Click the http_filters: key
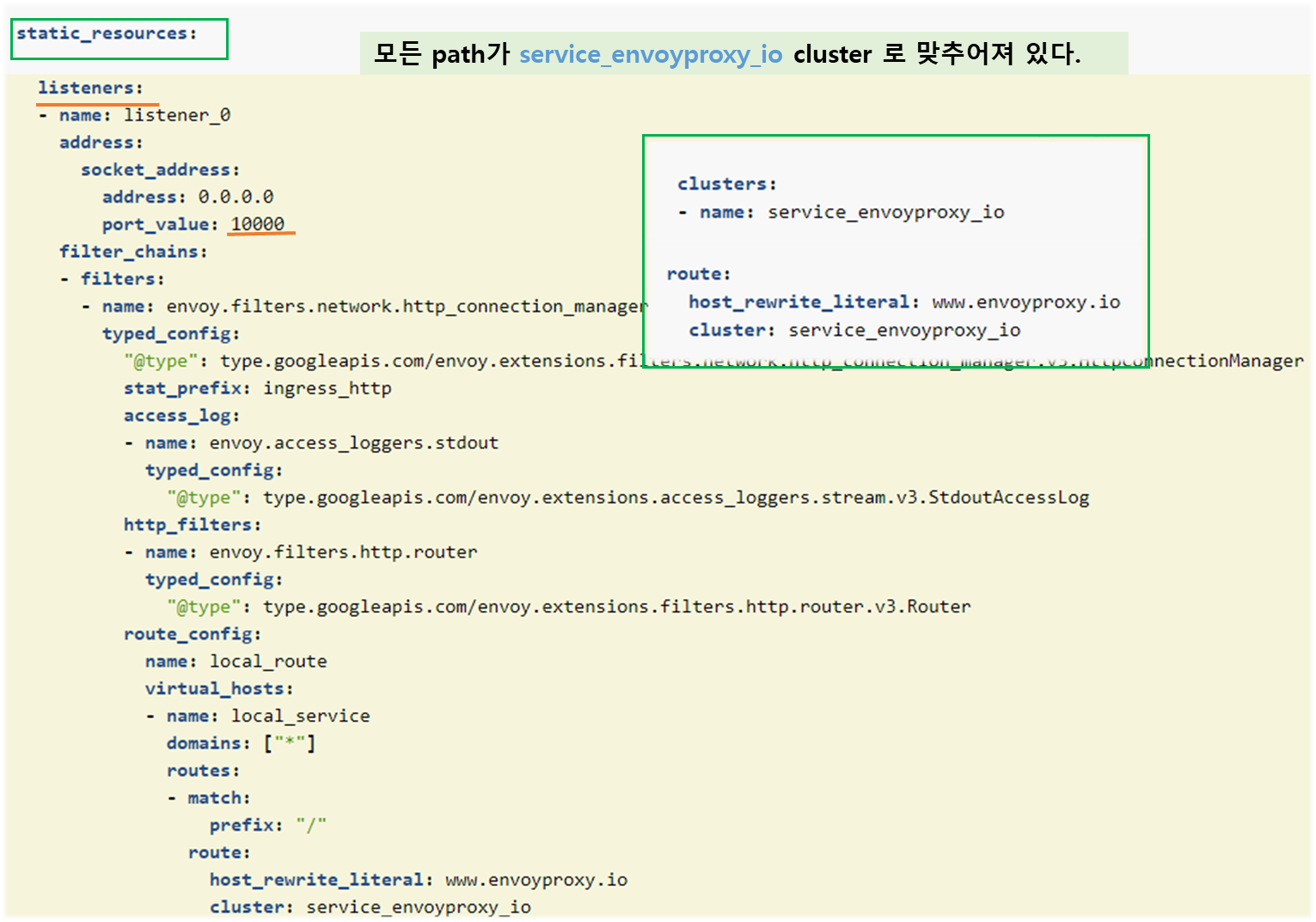Screen dimensions: 1316x922 tap(193, 525)
